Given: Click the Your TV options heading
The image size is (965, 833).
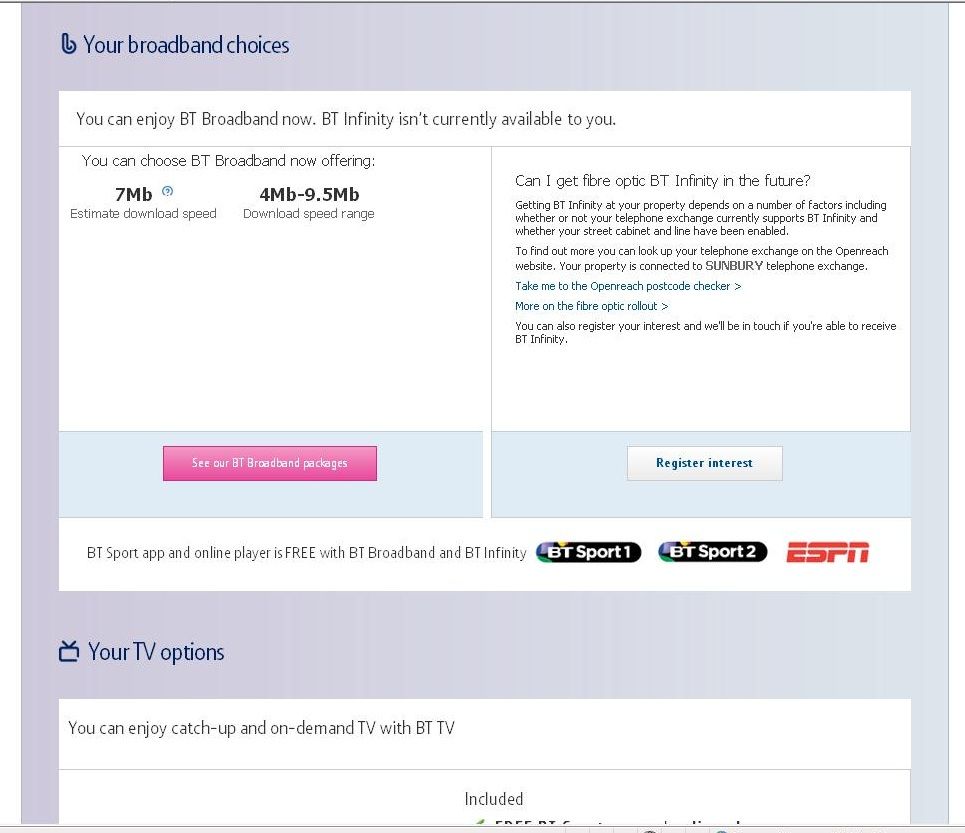Looking at the screenshot, I should click(156, 652).
